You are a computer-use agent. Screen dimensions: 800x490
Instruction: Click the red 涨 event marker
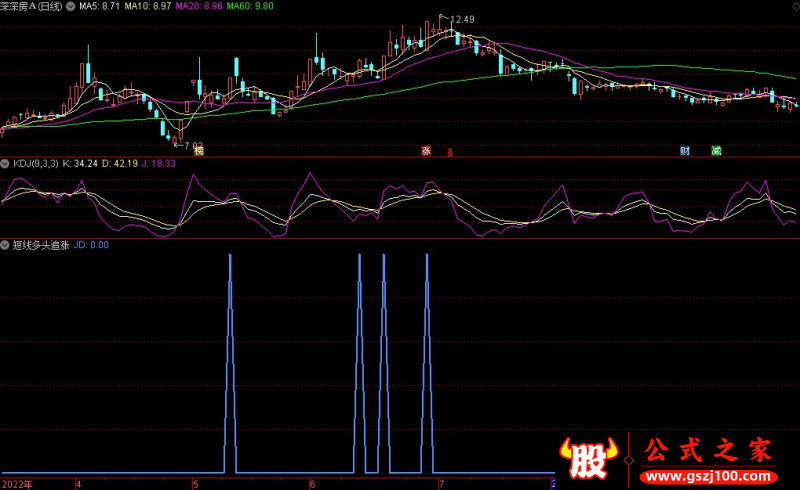[x=425, y=151]
